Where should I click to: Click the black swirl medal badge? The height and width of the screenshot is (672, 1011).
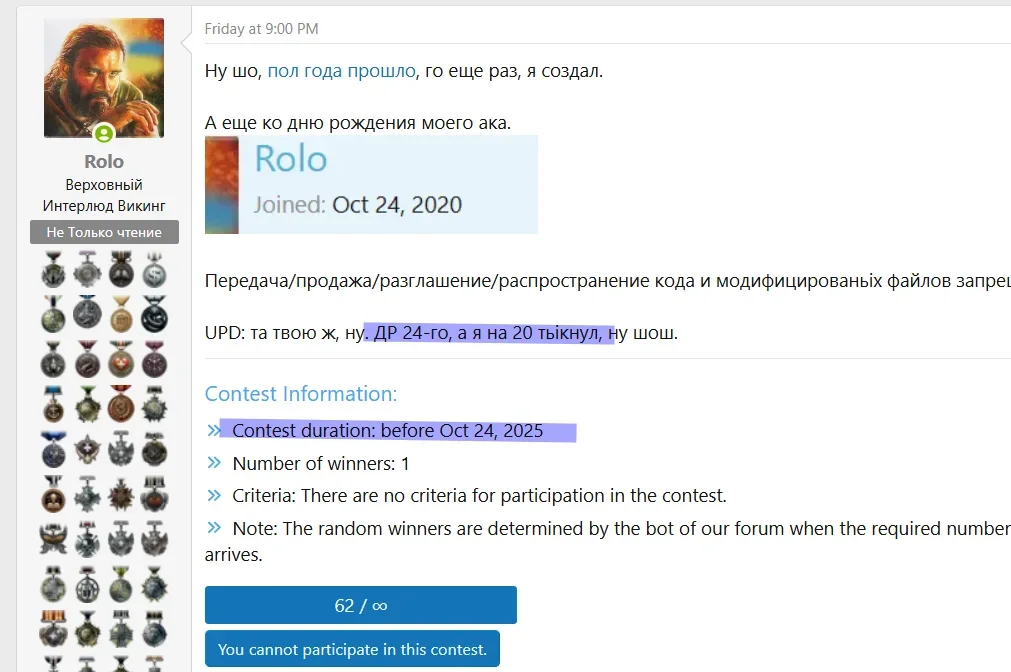(154, 315)
